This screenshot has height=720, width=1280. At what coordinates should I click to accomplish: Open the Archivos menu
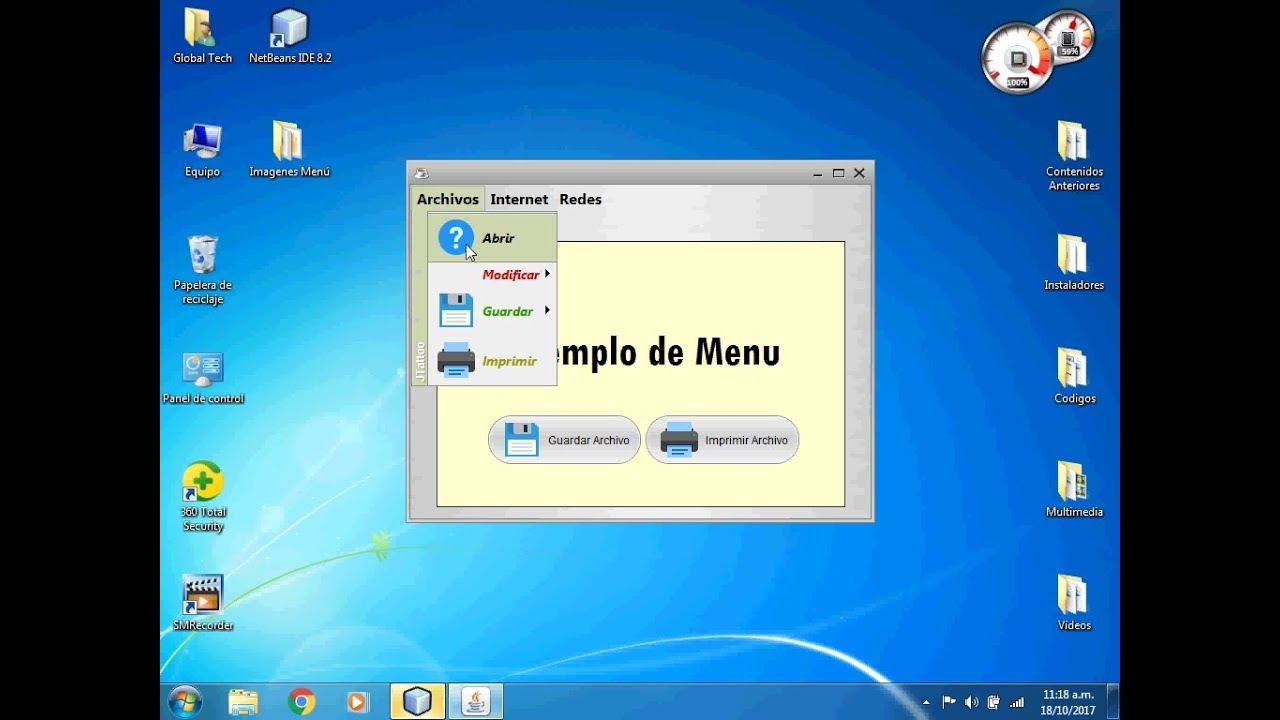448,199
